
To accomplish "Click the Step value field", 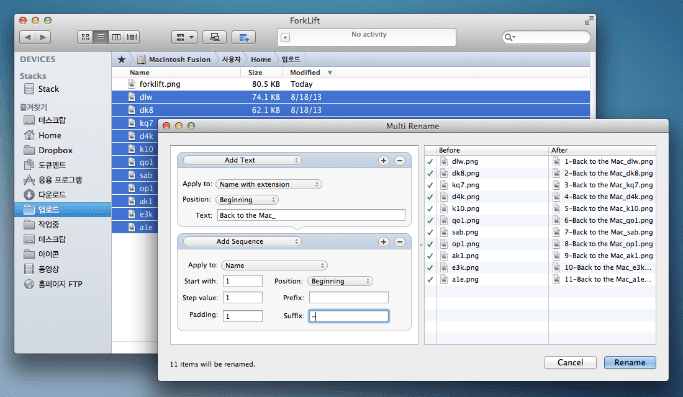I will [x=243, y=298].
